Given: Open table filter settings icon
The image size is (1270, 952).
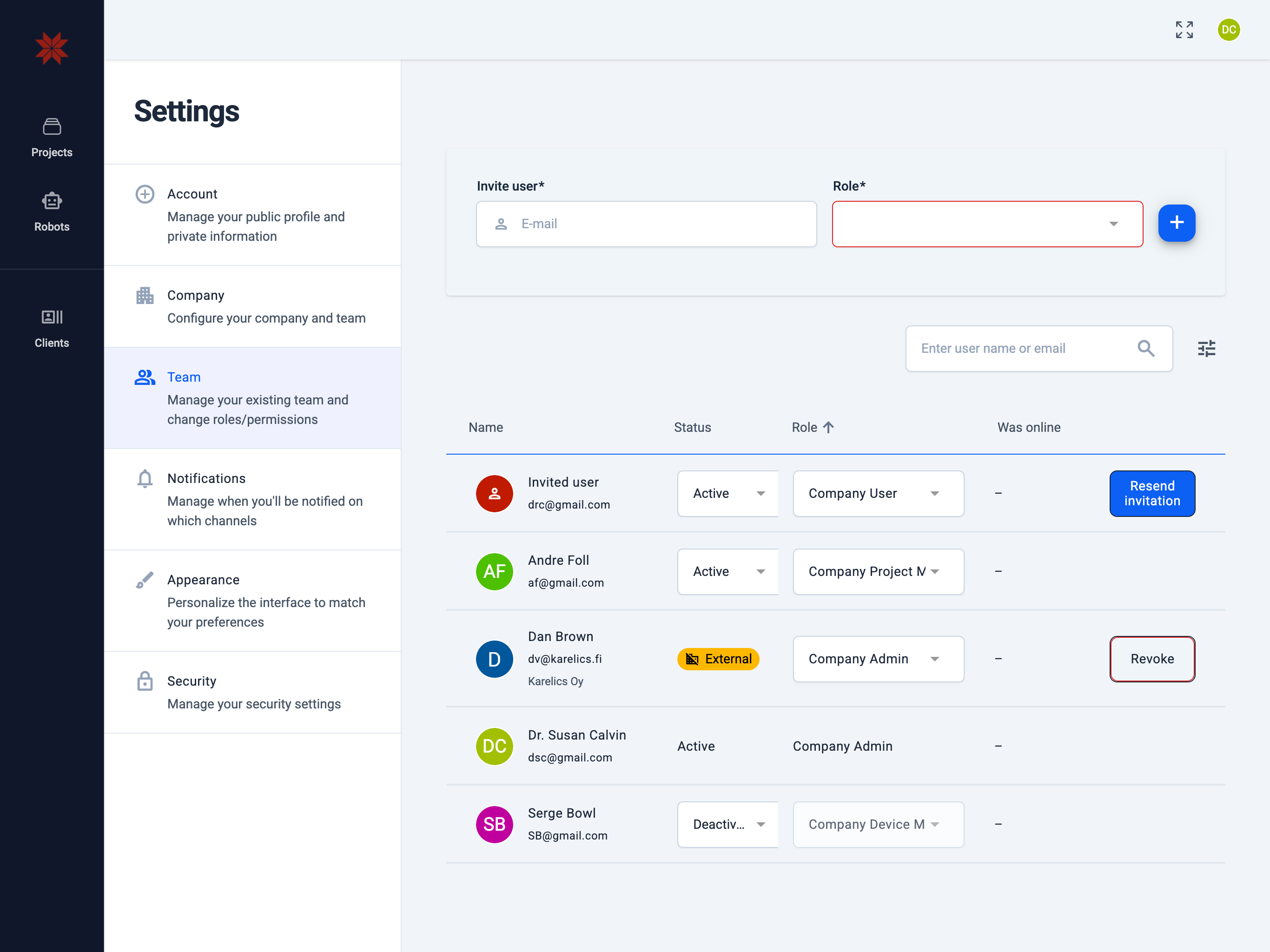Looking at the screenshot, I should point(1206,349).
